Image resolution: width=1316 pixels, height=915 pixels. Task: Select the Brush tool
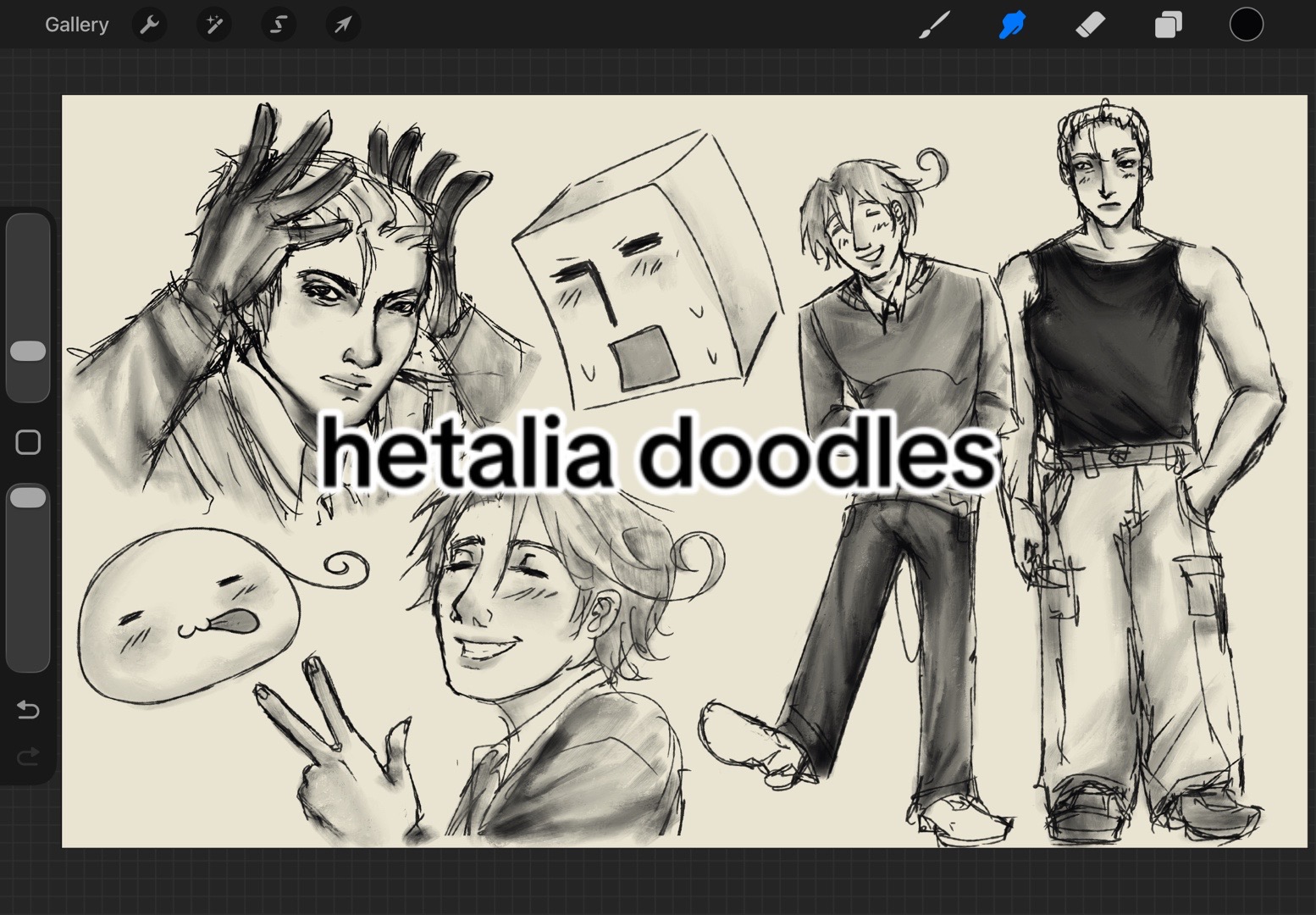tap(935, 25)
